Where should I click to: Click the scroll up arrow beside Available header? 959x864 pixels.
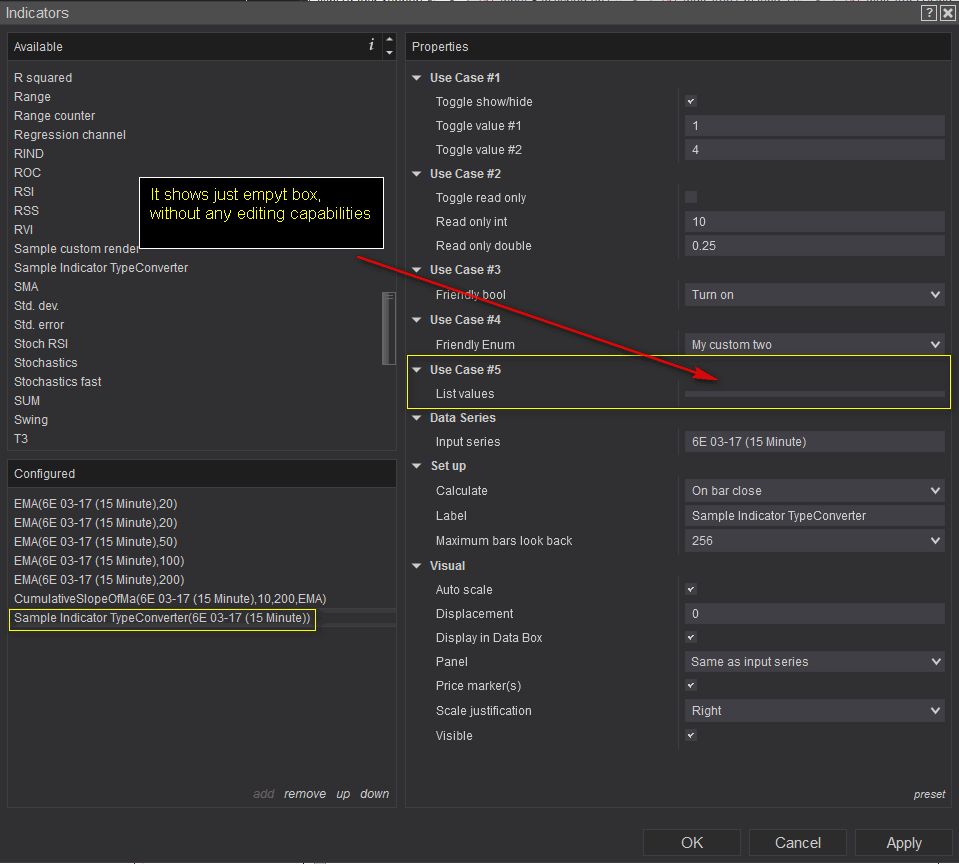[389, 41]
